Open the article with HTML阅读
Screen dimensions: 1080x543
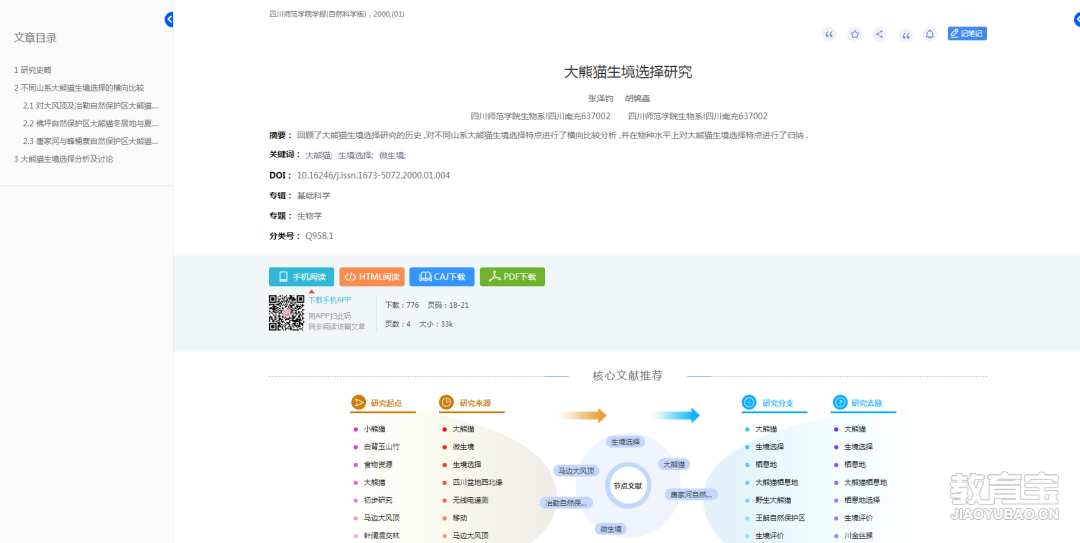click(372, 277)
